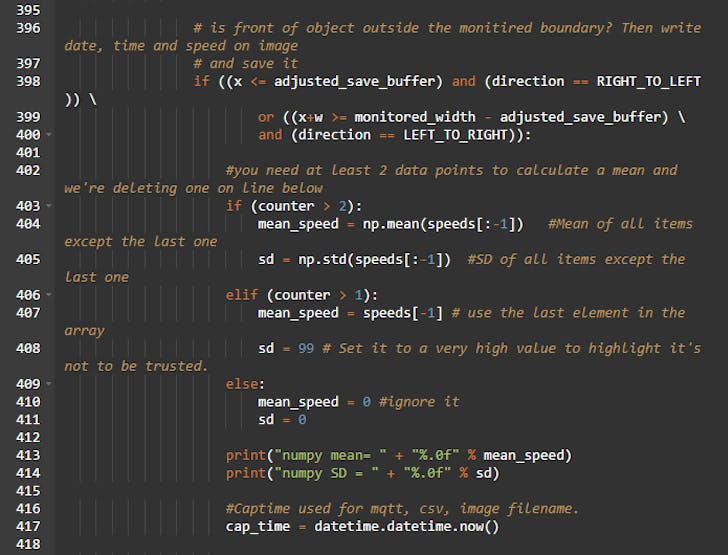Image resolution: width=728 pixels, height=555 pixels.
Task: Click line number 417 in the gutter
Action: click(28, 526)
